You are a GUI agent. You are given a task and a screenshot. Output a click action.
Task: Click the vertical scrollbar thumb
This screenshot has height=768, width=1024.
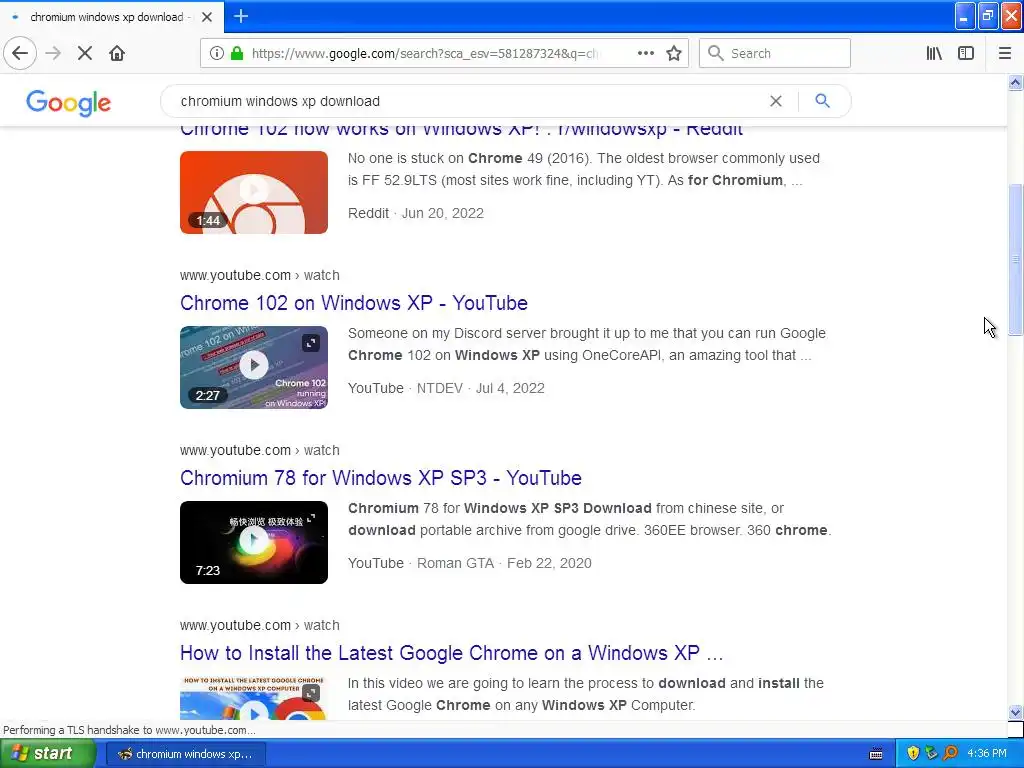pos(1016,260)
